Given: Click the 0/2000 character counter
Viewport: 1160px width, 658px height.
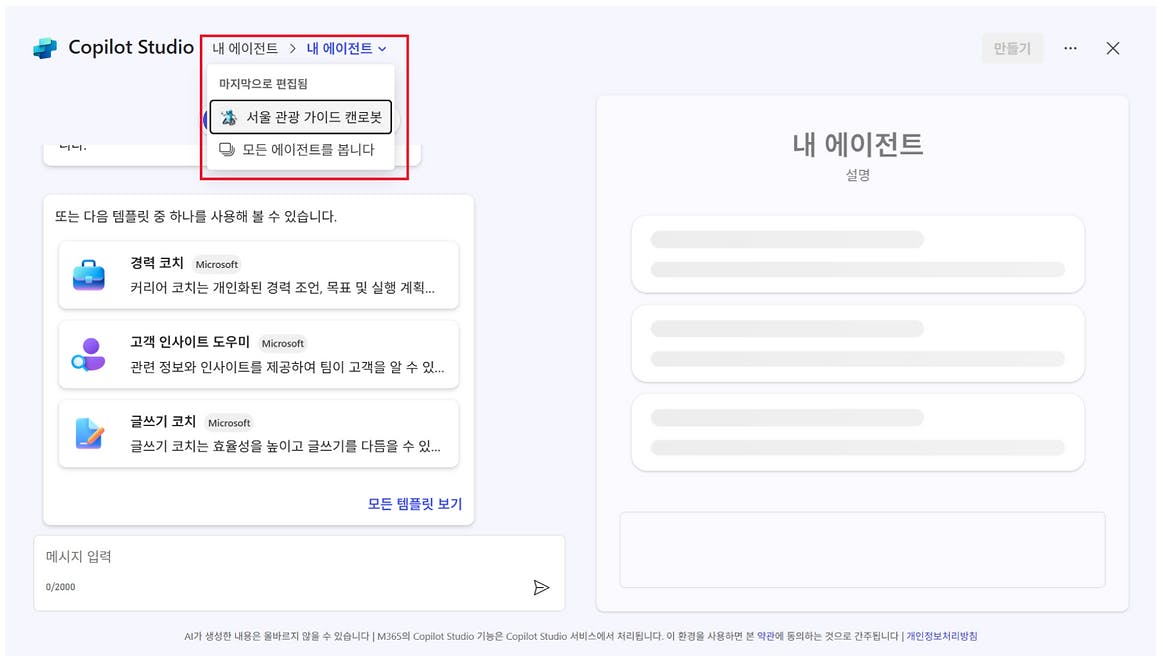Looking at the screenshot, I should (x=61, y=587).
